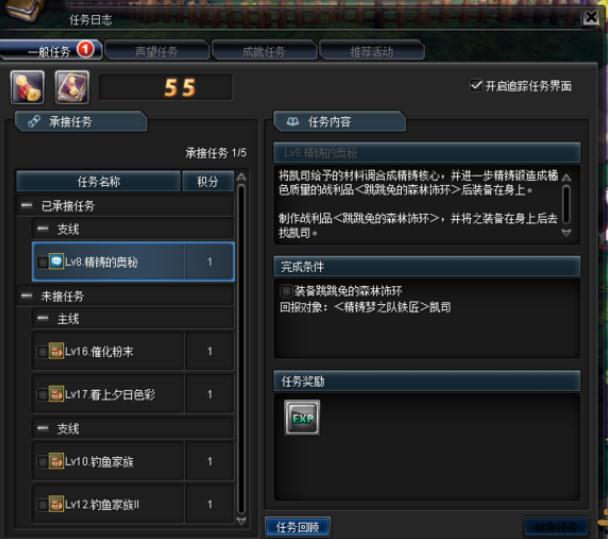Click the quest icon beside Lv16 催化粉末

click(x=56, y=351)
